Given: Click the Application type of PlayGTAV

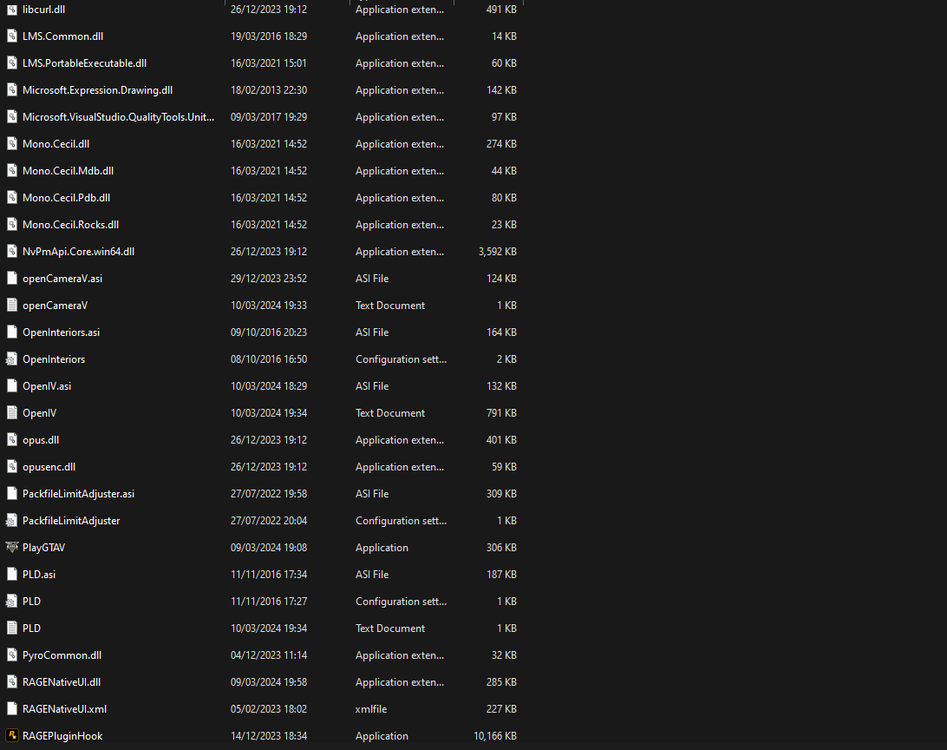Looking at the screenshot, I should point(382,548).
